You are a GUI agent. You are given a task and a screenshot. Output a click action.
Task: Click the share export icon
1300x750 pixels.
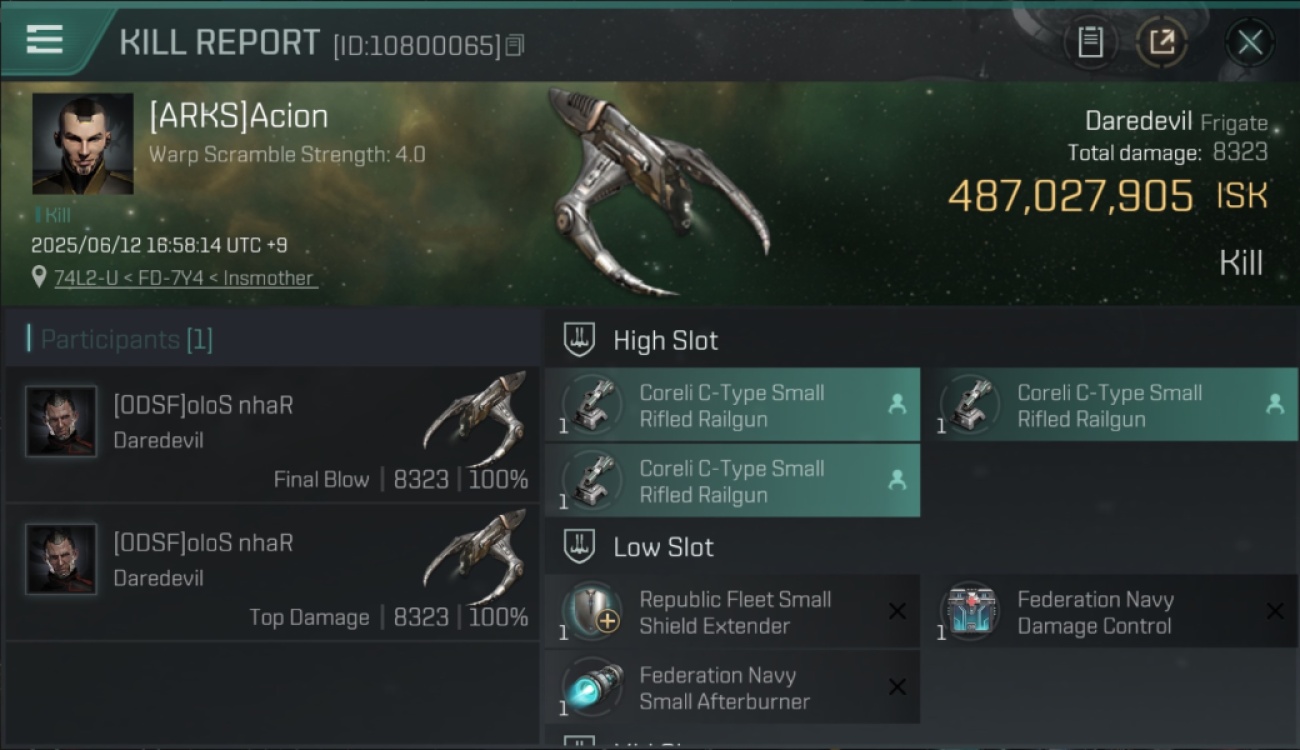1161,42
